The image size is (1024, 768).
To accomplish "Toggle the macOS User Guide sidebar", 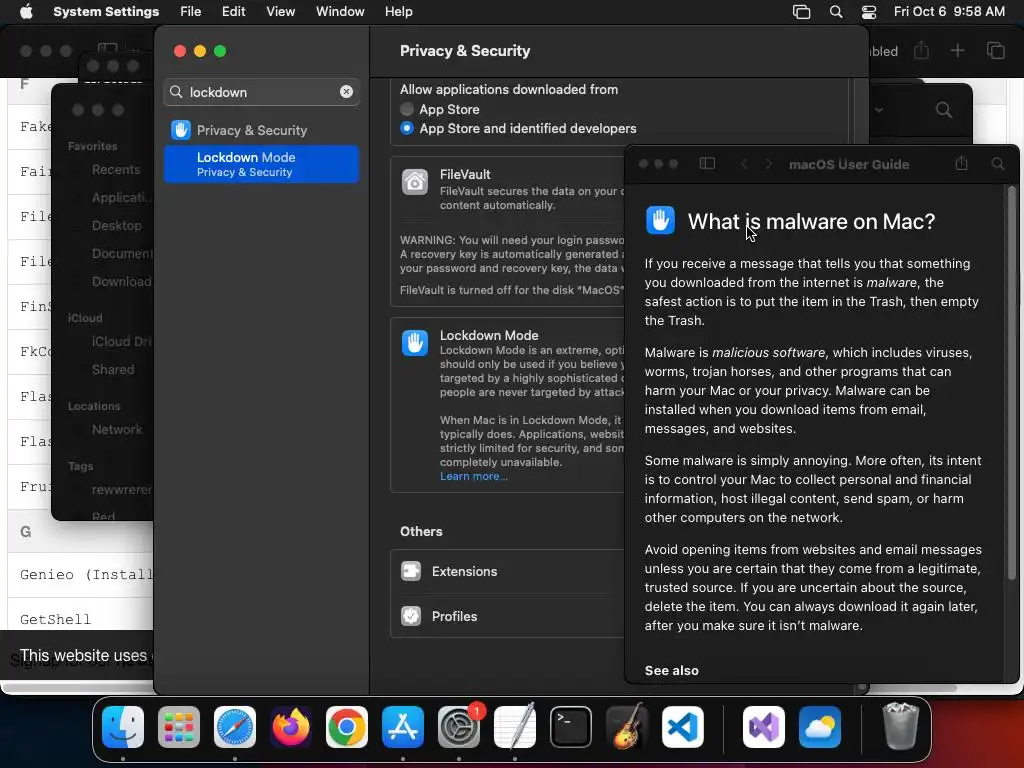I will (x=707, y=164).
